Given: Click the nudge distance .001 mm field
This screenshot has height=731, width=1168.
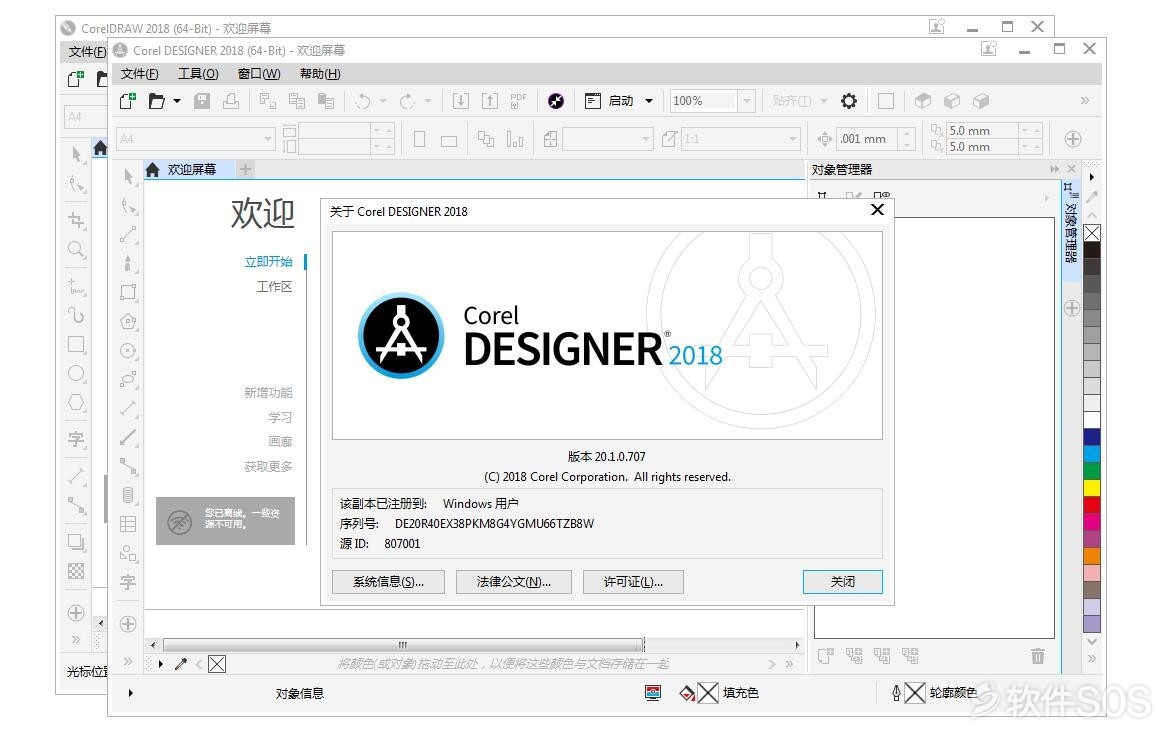Looking at the screenshot, I should 867,139.
